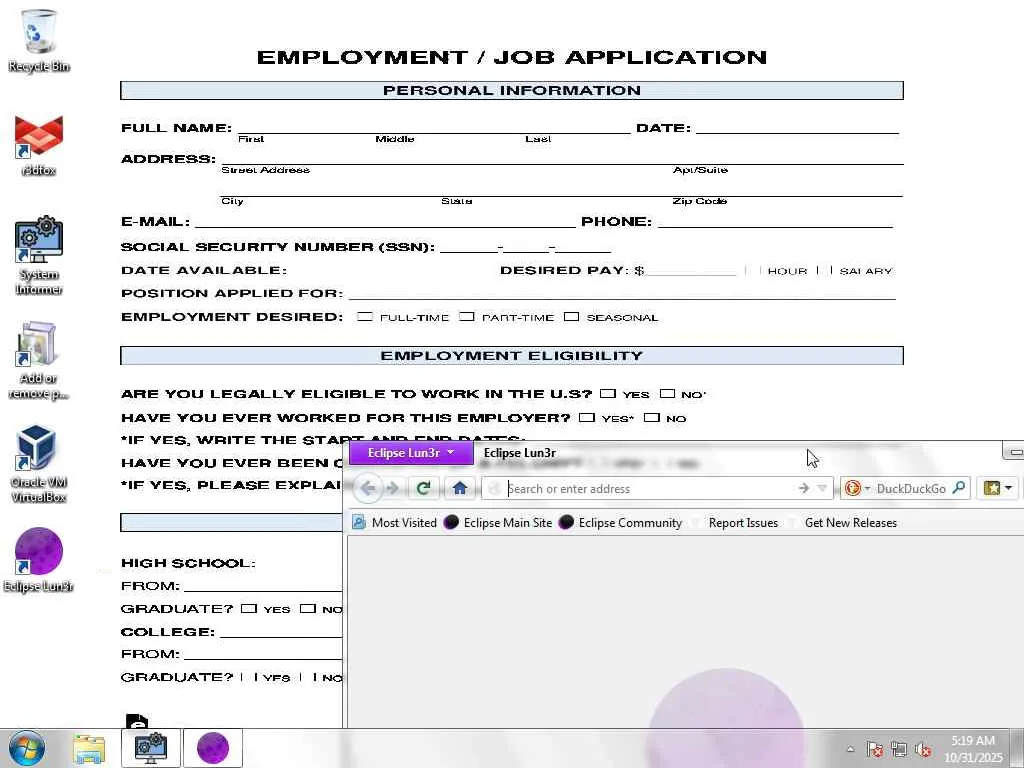Open the purple Eclipse Lun3r app menu

(x=411, y=453)
